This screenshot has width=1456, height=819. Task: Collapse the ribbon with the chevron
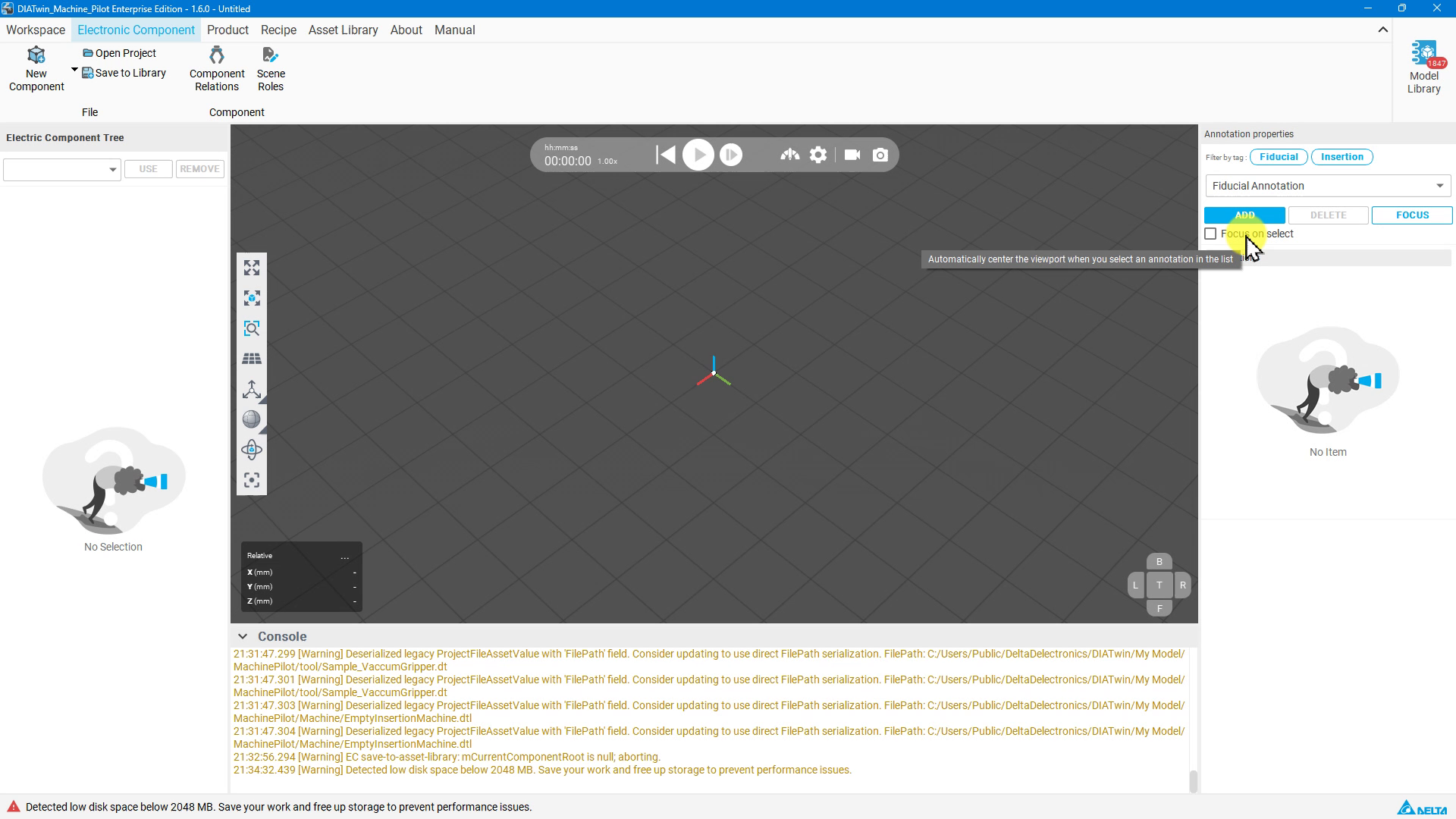1382,30
